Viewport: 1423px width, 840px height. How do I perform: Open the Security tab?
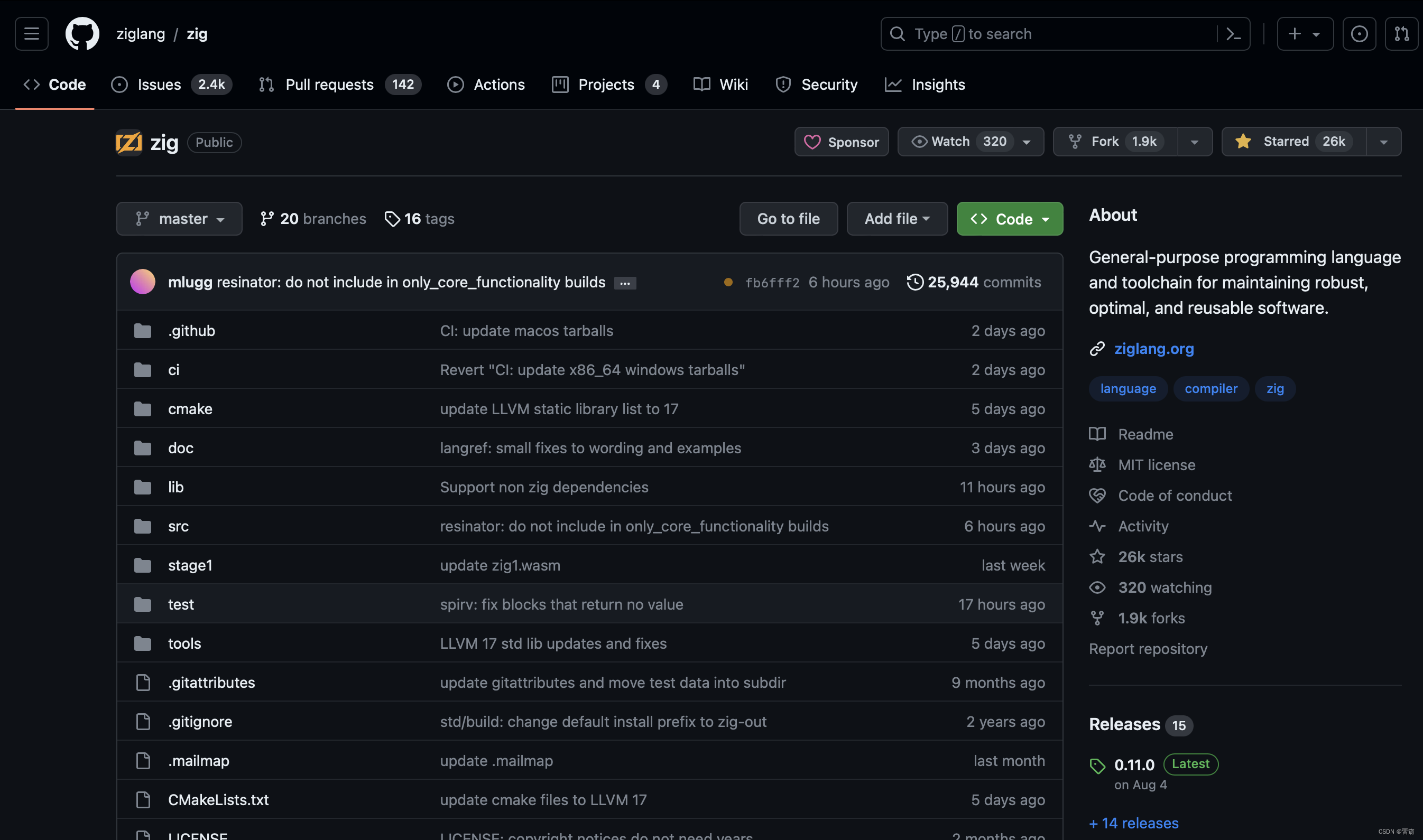pos(817,85)
